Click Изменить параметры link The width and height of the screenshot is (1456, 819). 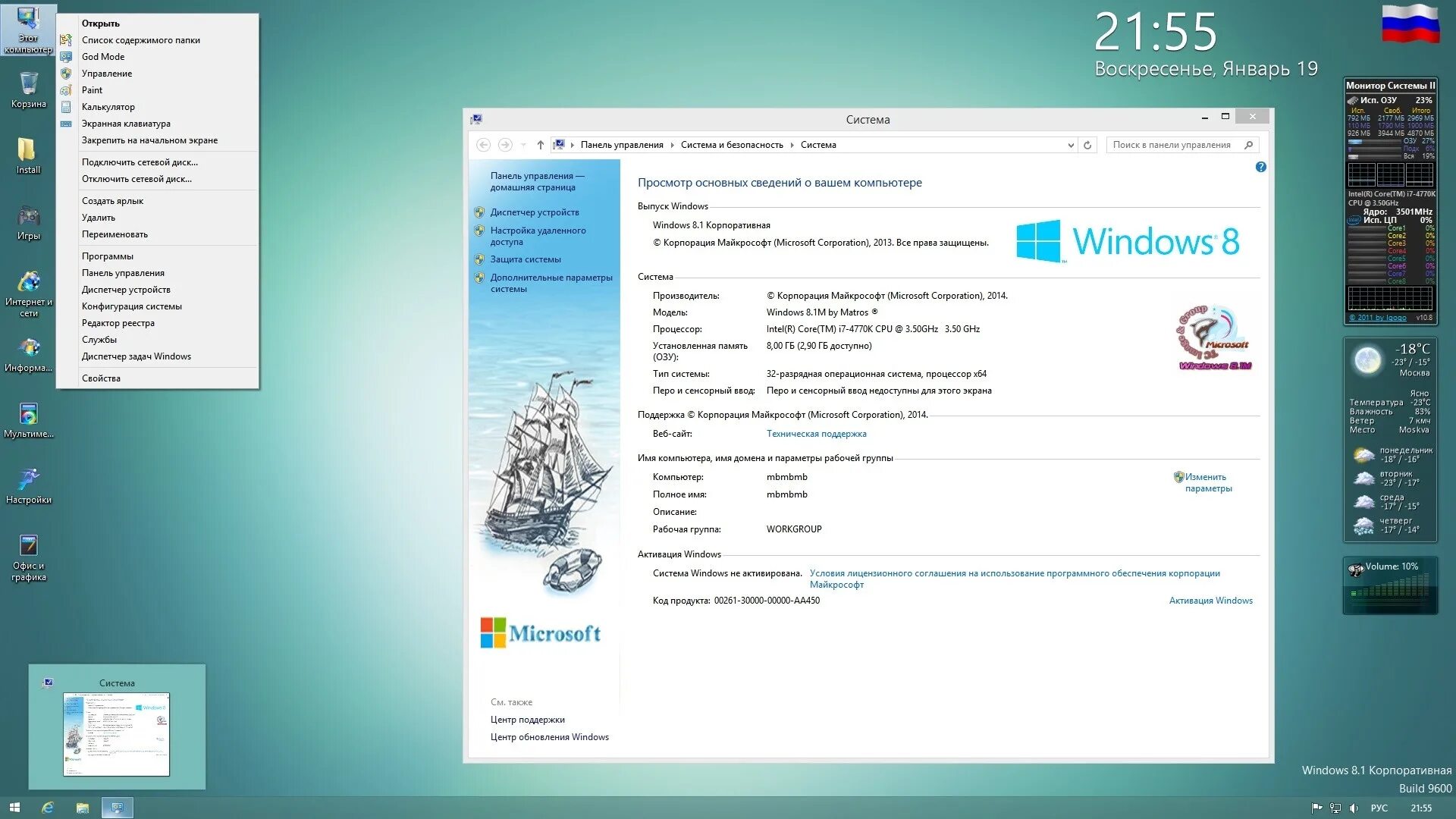click(1208, 482)
